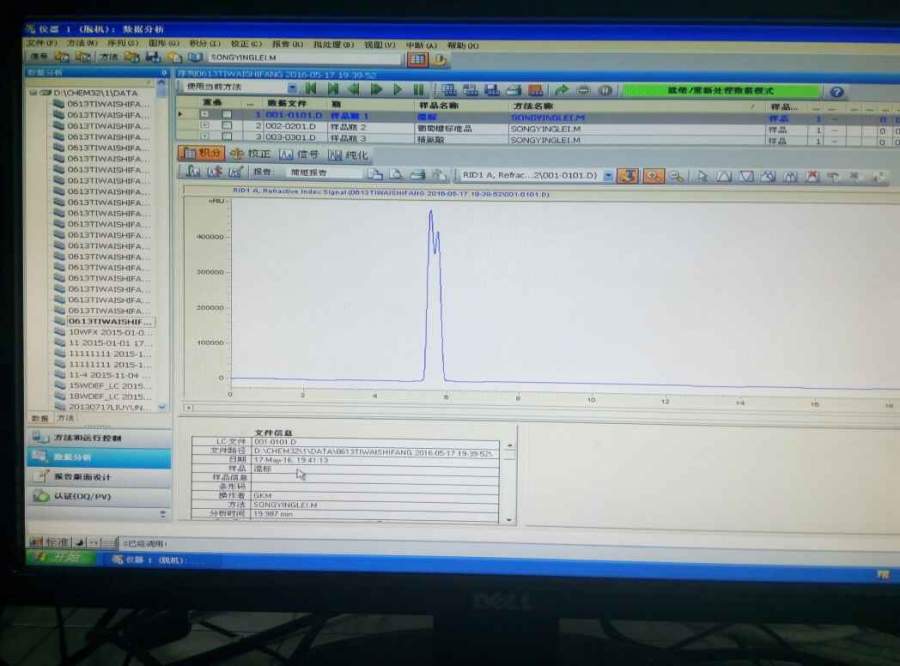Click the pointer selection tool icon
The height and width of the screenshot is (666, 900).
(x=701, y=176)
